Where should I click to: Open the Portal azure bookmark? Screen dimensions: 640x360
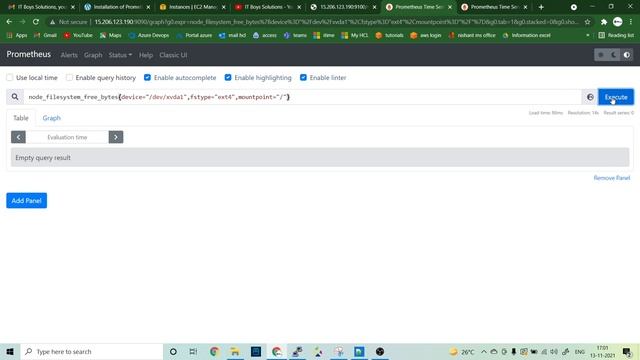(194, 35)
